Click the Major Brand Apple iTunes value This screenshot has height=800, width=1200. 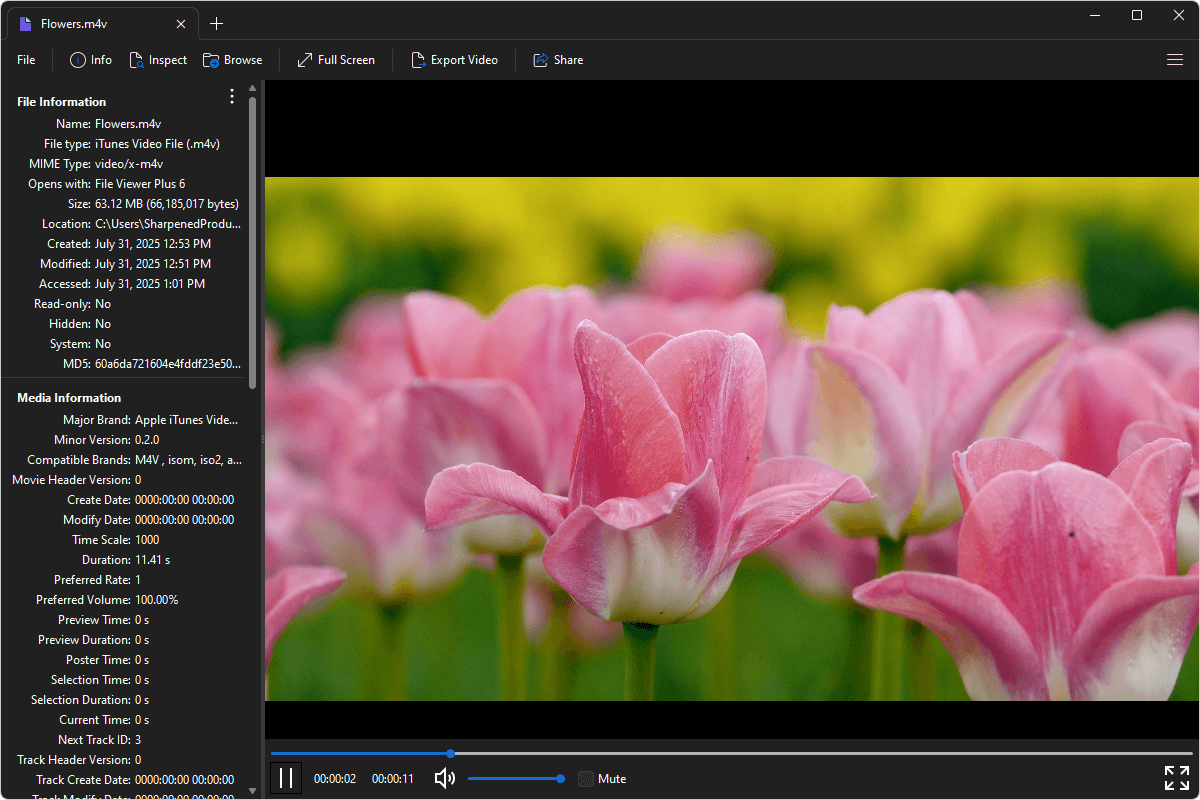(187, 420)
